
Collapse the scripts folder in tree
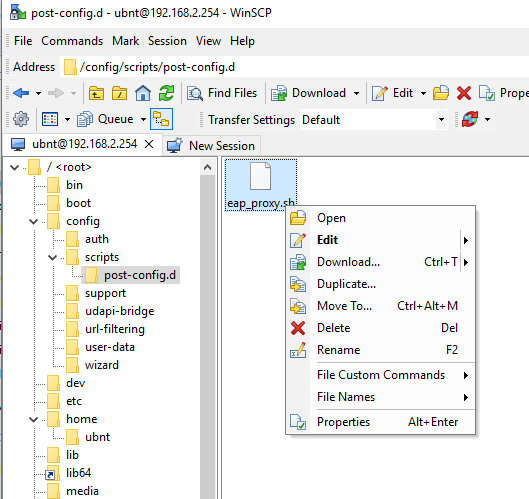pyautogui.click(x=53, y=258)
